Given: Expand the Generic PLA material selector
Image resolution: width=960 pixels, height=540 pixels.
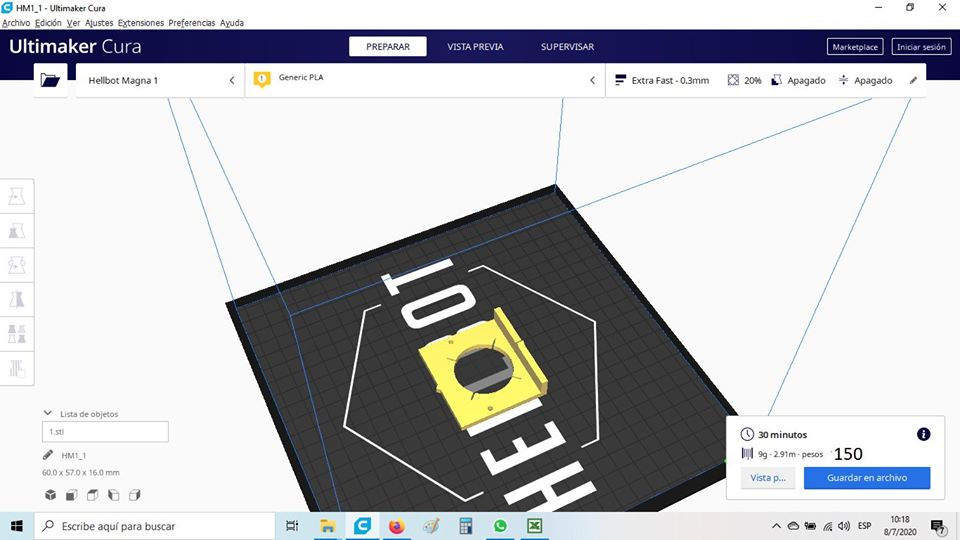Looking at the screenshot, I should pos(426,80).
